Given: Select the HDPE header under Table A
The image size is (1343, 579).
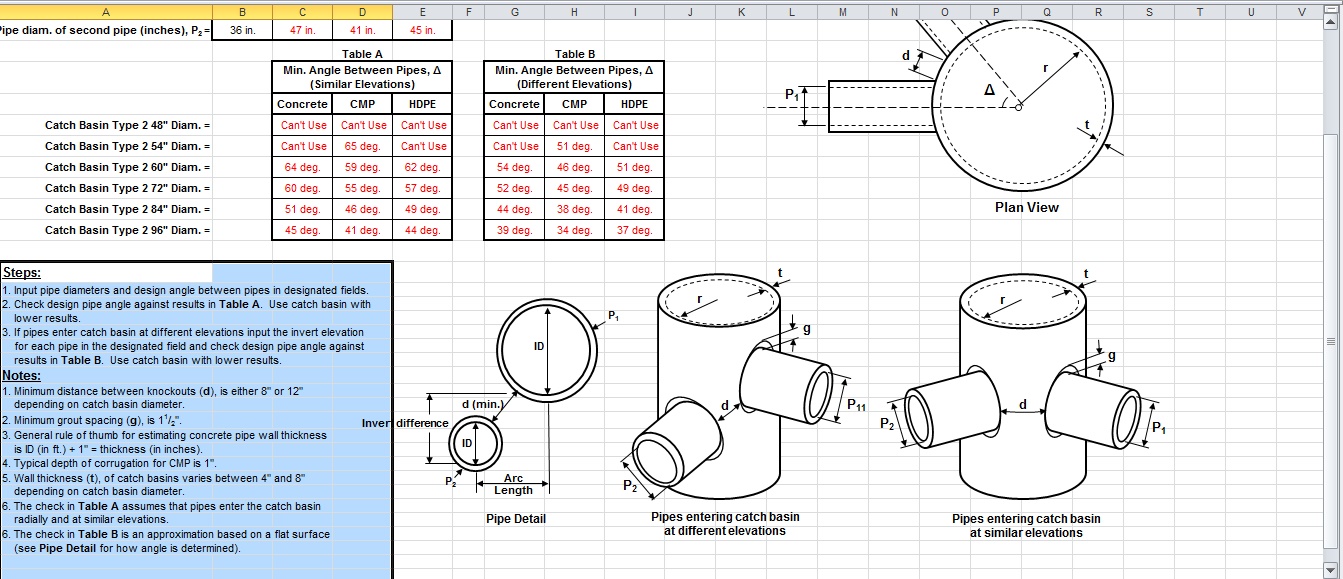Looking at the screenshot, I should [423, 103].
